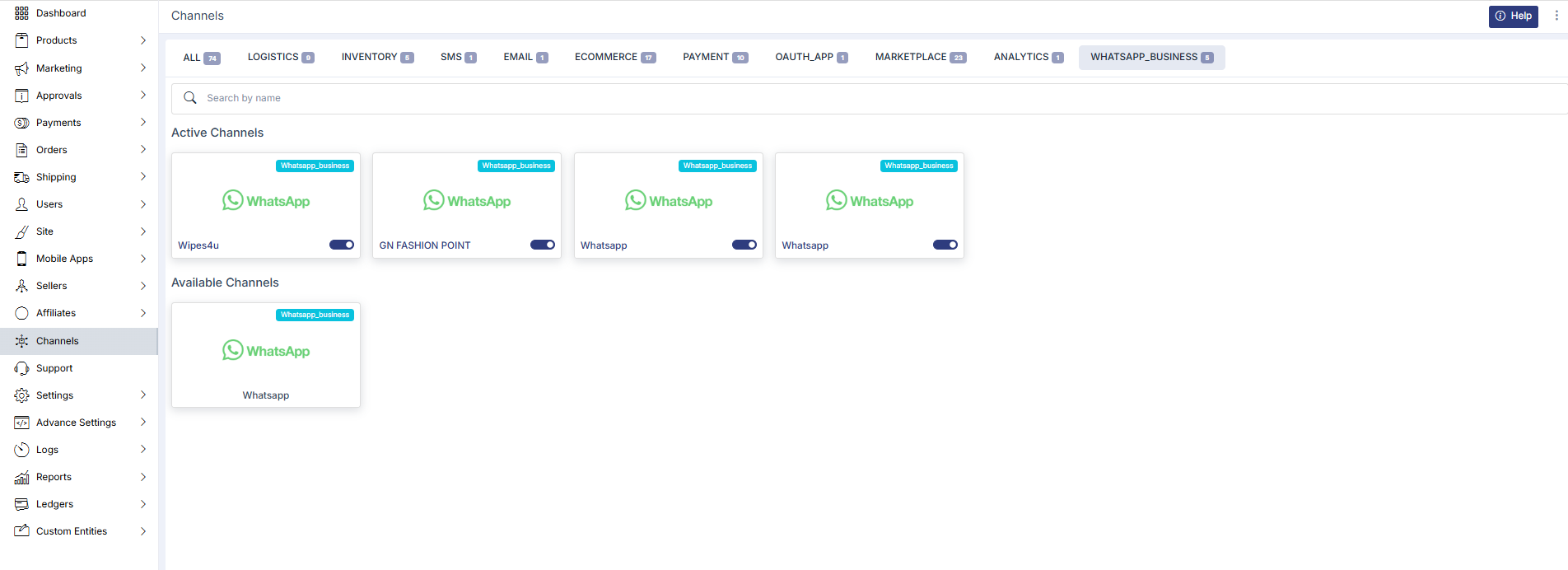This screenshot has height=570, width=1568.
Task: Disable the Wipes4u channel toggle
Action: coord(342,245)
